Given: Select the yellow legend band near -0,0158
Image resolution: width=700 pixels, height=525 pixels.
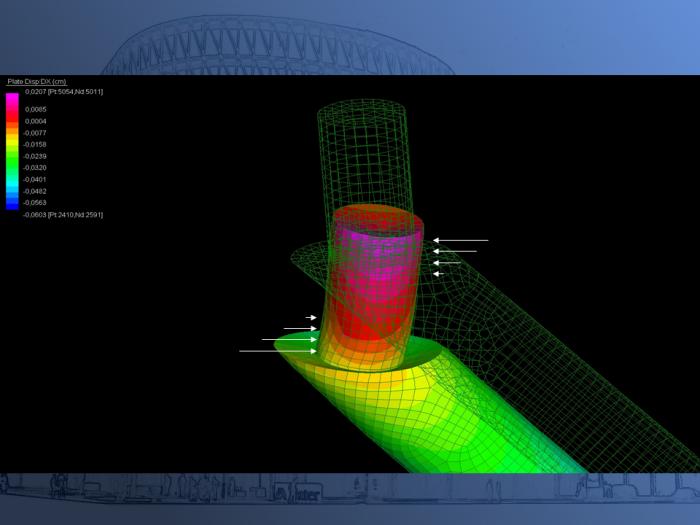Looking at the screenshot, I should [x=12, y=144].
